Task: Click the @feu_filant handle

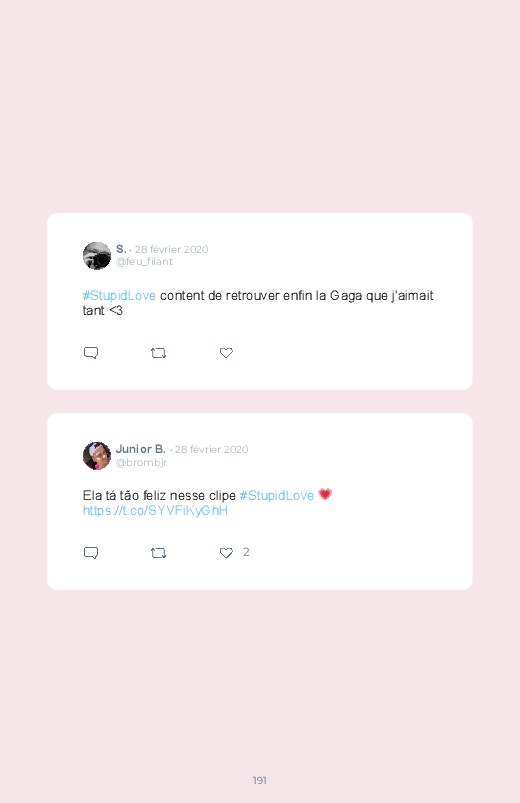Action: pyautogui.click(x=144, y=262)
